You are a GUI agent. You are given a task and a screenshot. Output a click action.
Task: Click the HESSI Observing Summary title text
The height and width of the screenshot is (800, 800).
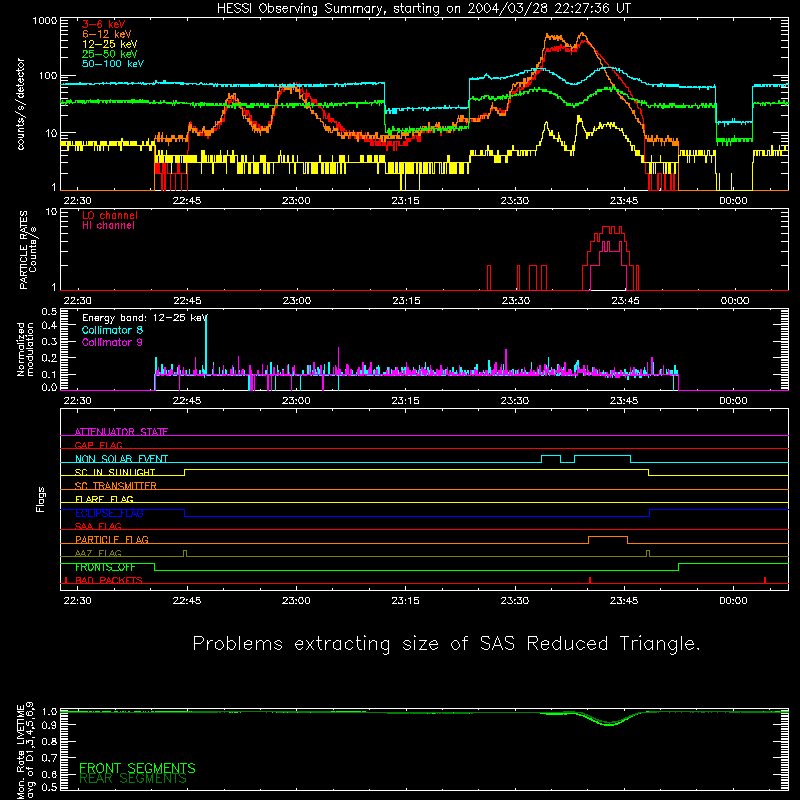click(x=423, y=9)
